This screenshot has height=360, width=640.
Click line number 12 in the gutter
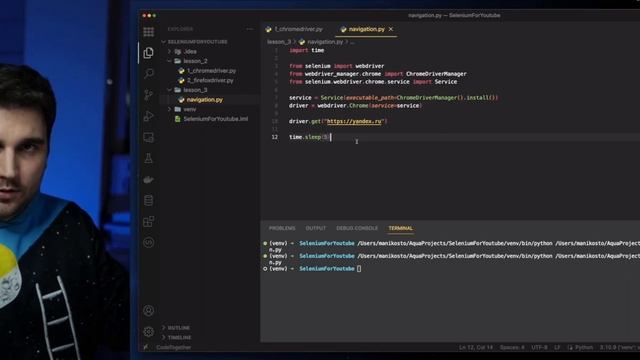(275, 137)
